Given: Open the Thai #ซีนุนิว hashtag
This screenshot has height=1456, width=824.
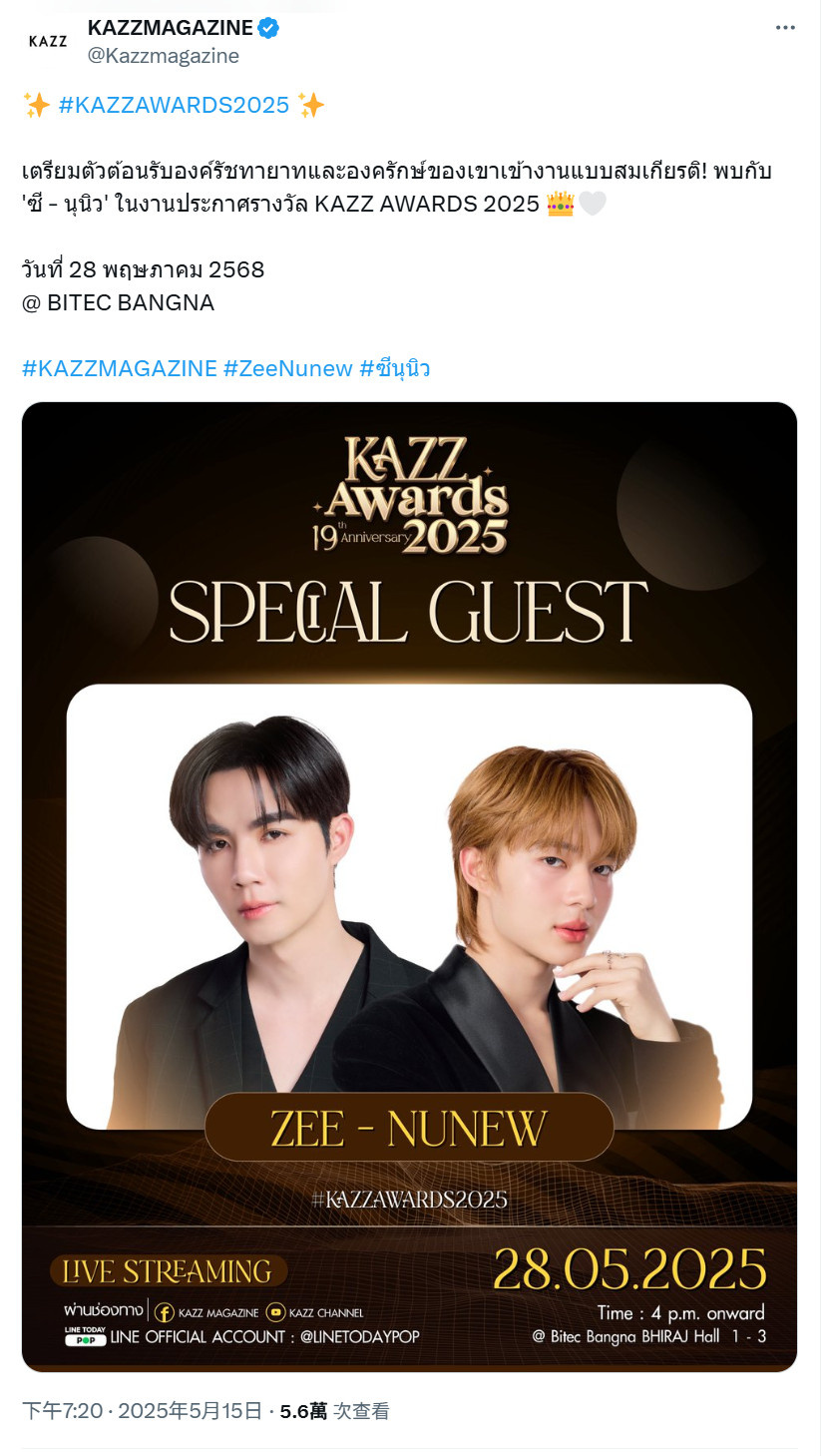Looking at the screenshot, I should (x=395, y=368).
